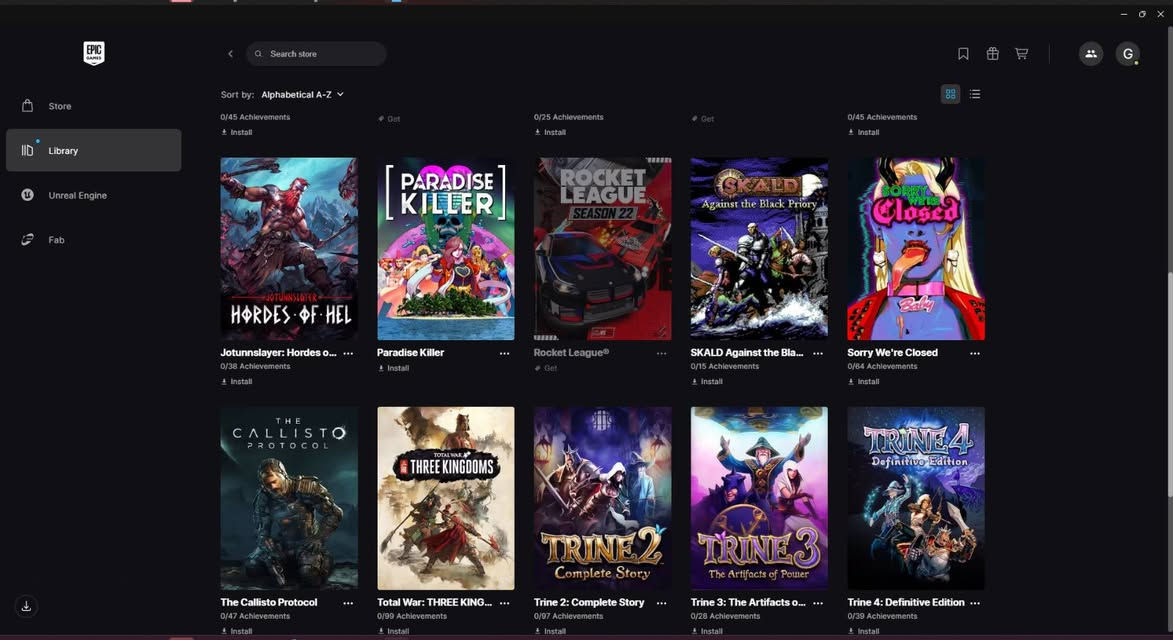Click Rocket League® title text
The width and height of the screenshot is (1173, 640).
click(572, 352)
